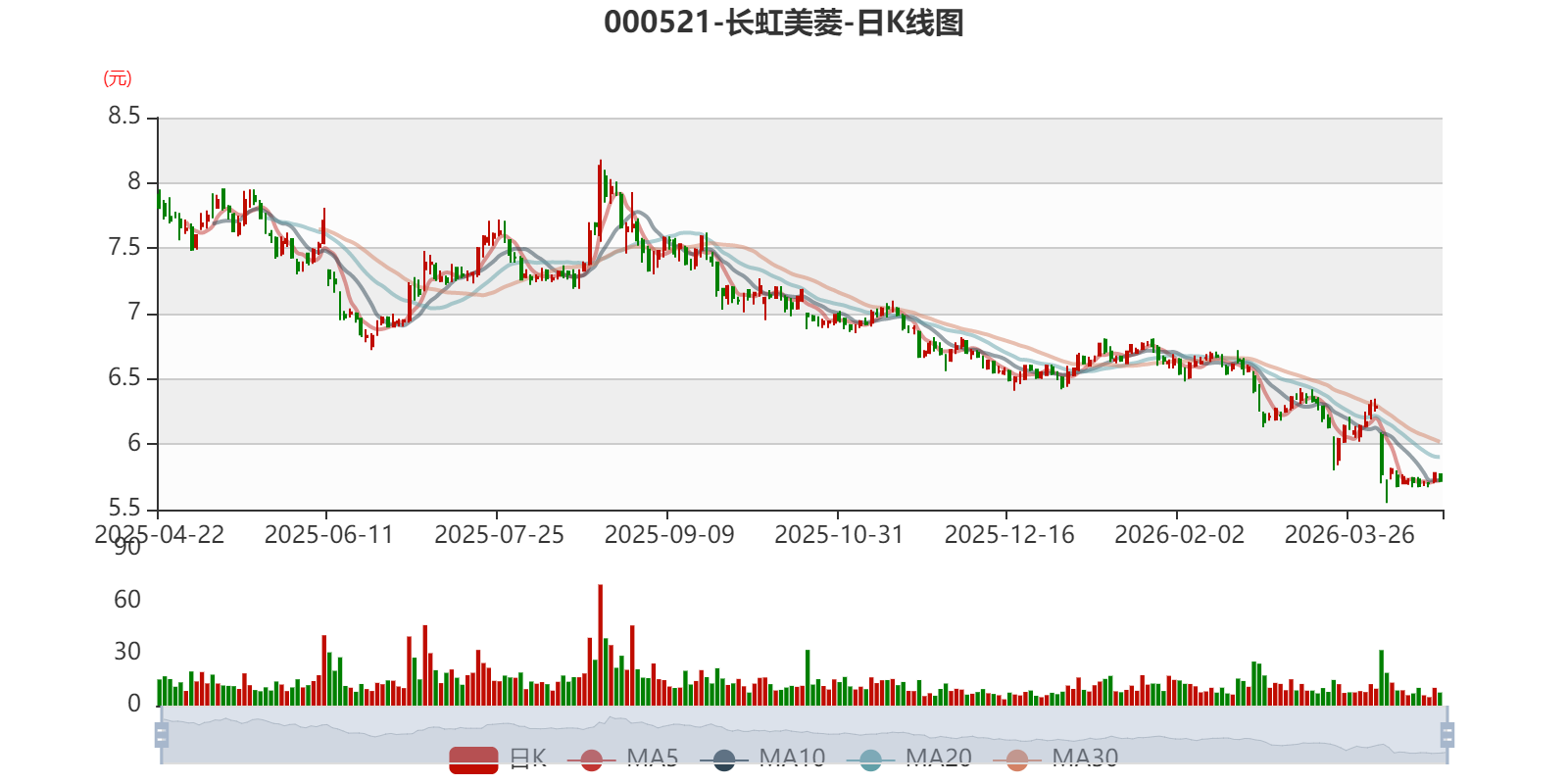Viewport: 1568px width, 784px height.
Task: Click the 2025-12-16 axis date
Action: pyautogui.click(x=1009, y=535)
